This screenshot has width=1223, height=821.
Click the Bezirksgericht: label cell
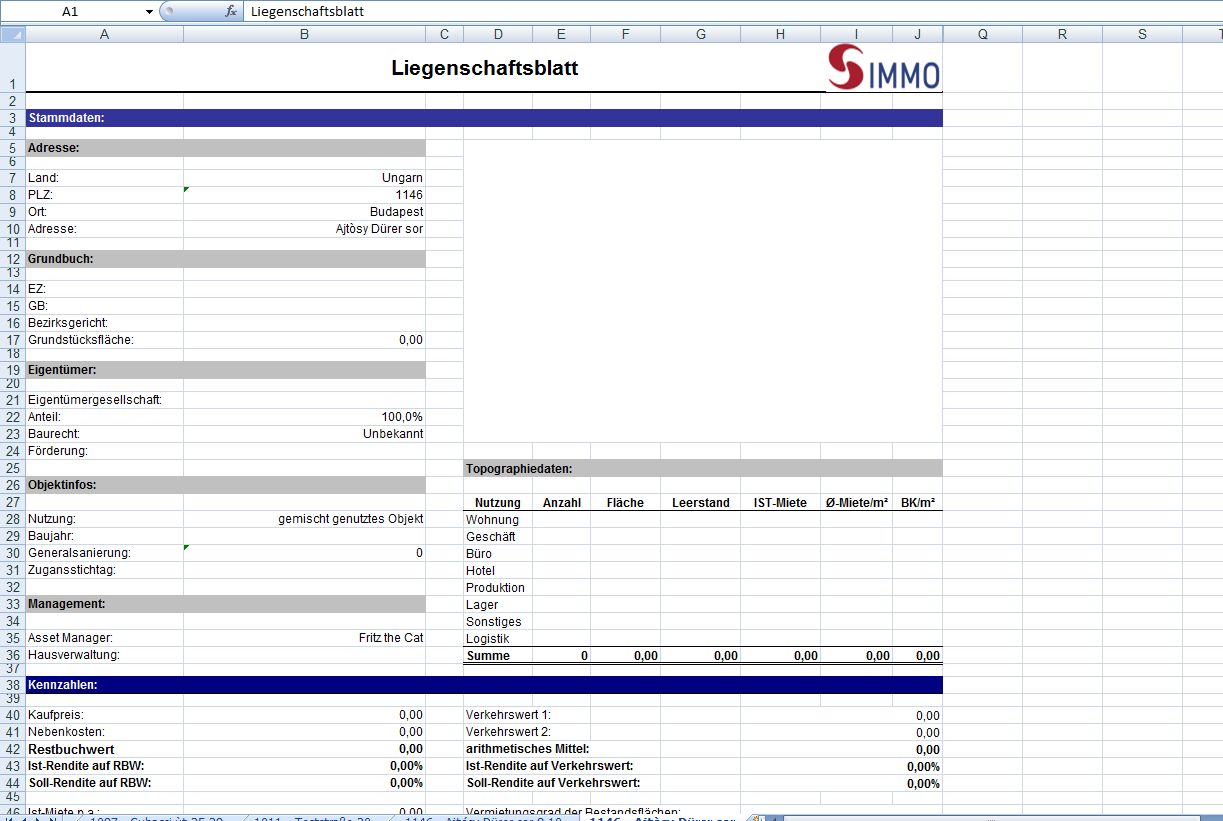click(105, 323)
